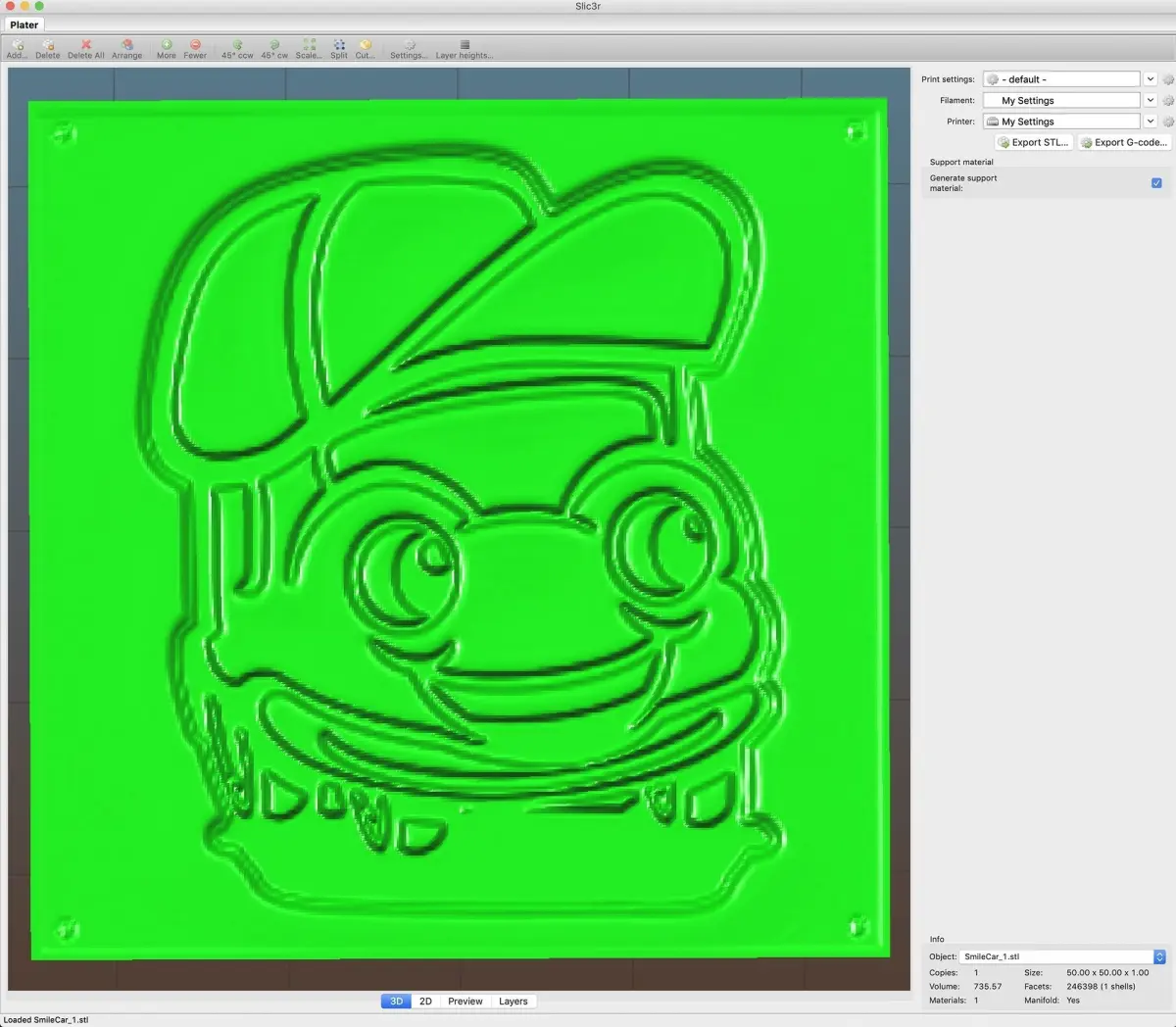
Task: Split the object into parts
Action: pyautogui.click(x=339, y=49)
